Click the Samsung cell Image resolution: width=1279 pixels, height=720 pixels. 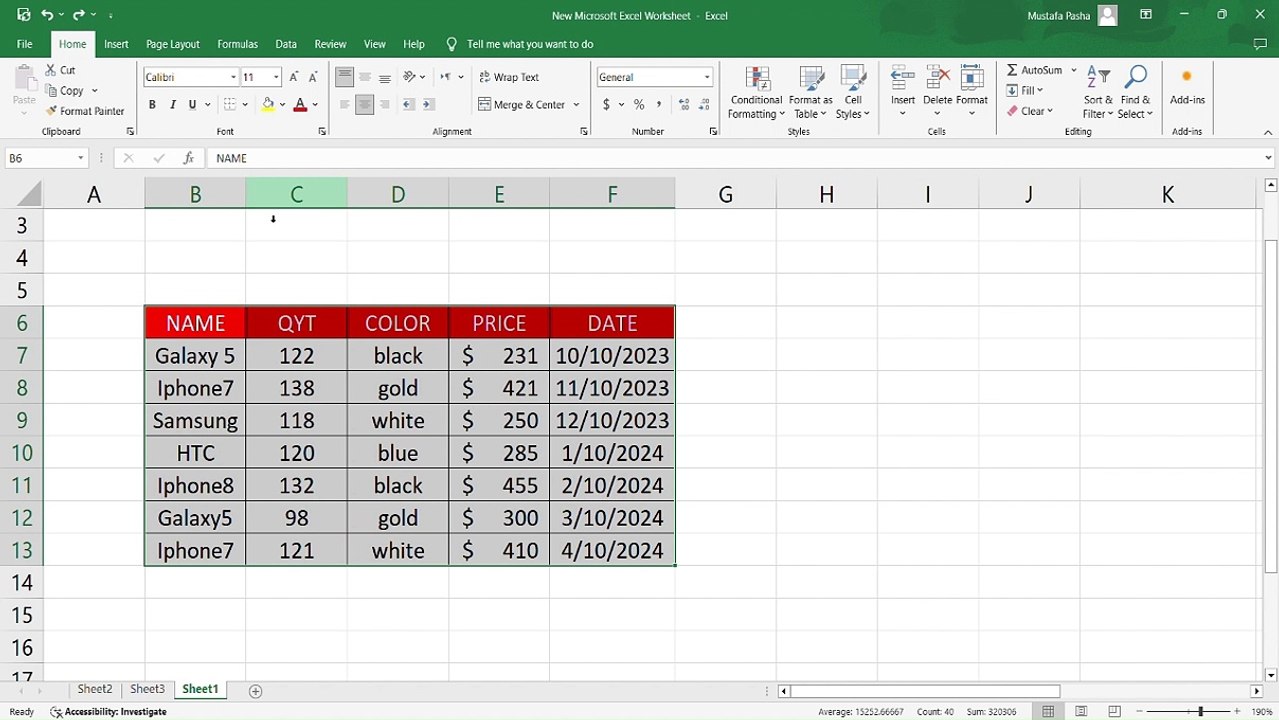coord(195,421)
